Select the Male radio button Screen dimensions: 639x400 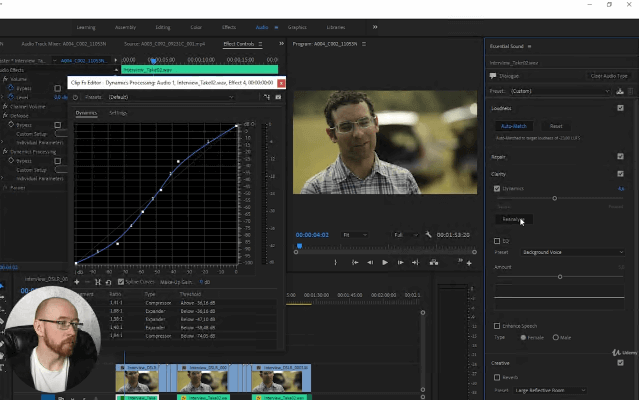(x=555, y=338)
